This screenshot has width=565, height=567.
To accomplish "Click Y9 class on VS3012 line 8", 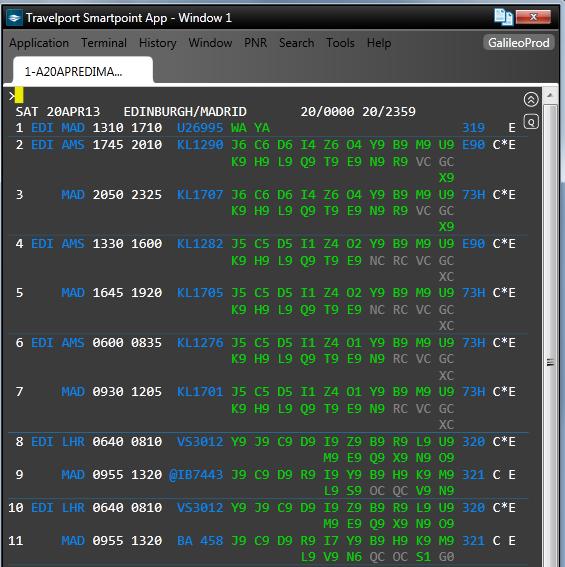I will (239, 442).
